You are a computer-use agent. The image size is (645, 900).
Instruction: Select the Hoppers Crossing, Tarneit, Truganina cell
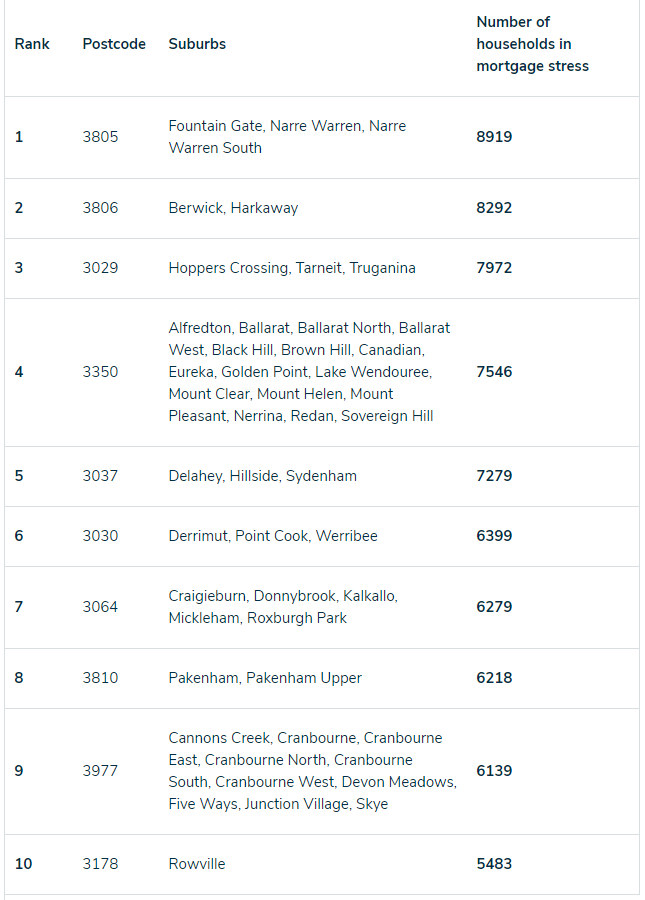coord(292,268)
